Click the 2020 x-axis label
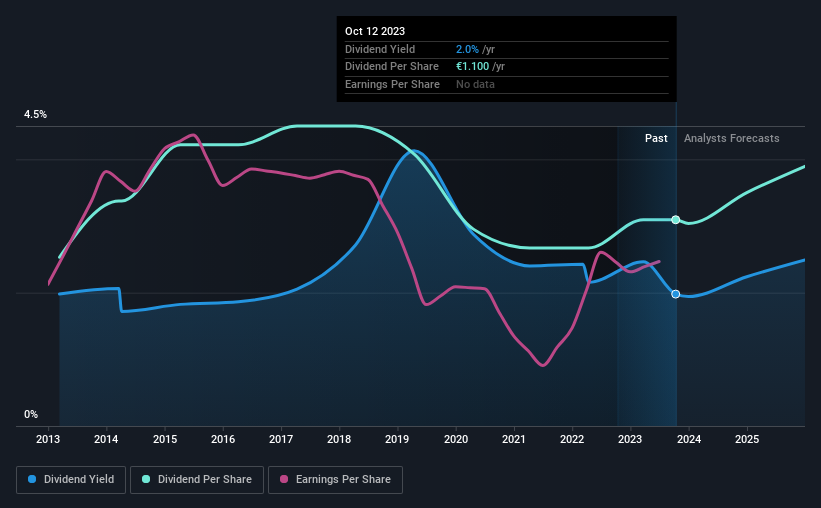 (456, 439)
